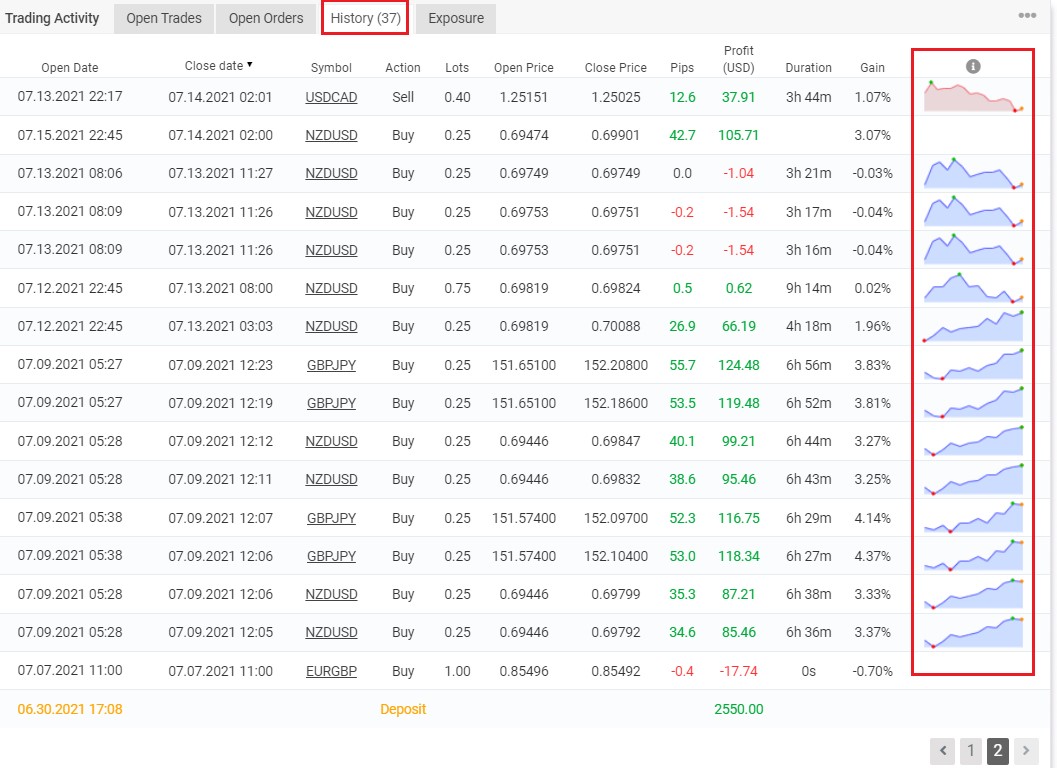Open GBPJPY link in 116.75 profit row
Image resolution: width=1057 pixels, height=768 pixels.
pos(331,518)
